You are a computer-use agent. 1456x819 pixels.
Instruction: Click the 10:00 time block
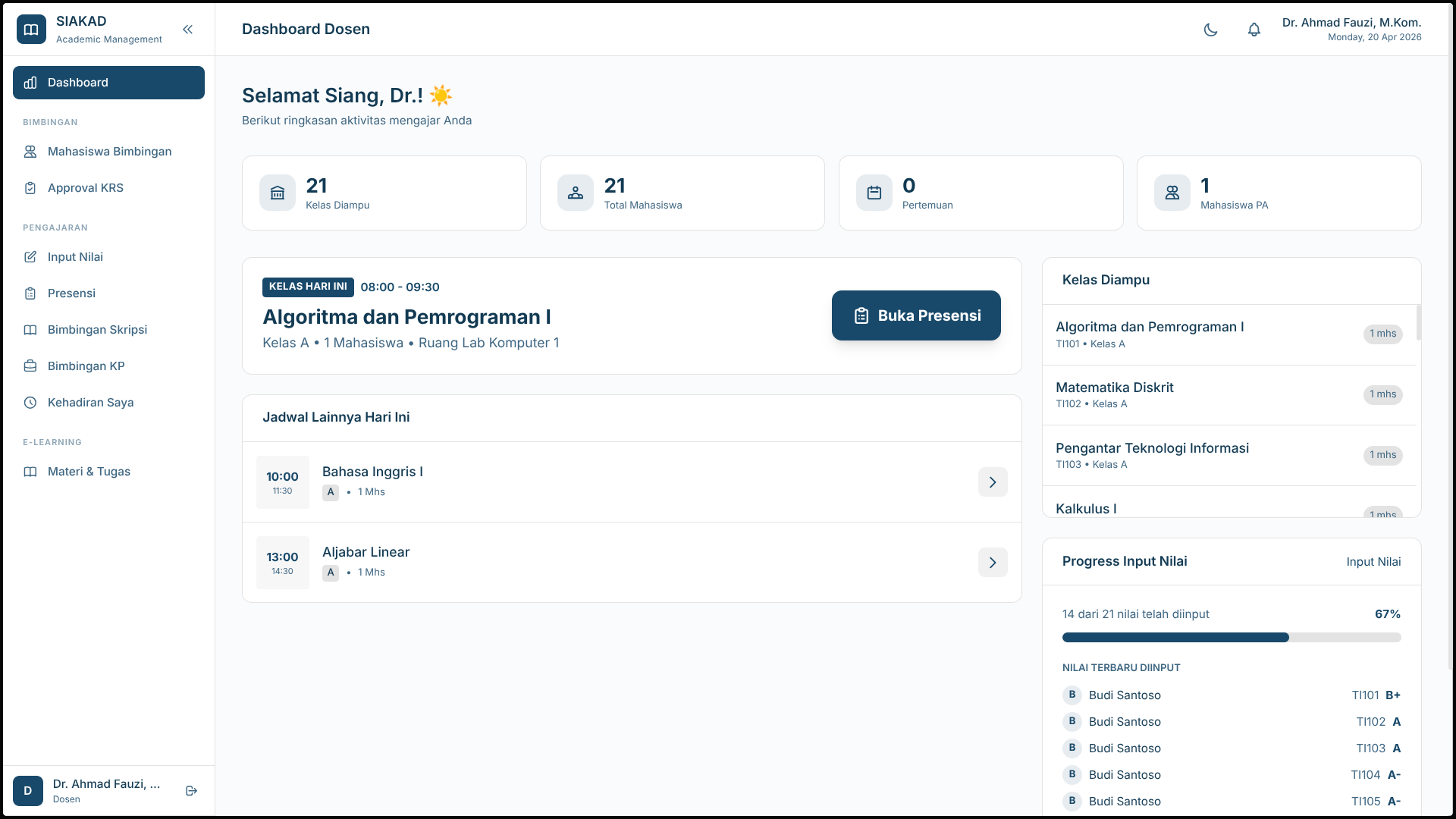283,482
